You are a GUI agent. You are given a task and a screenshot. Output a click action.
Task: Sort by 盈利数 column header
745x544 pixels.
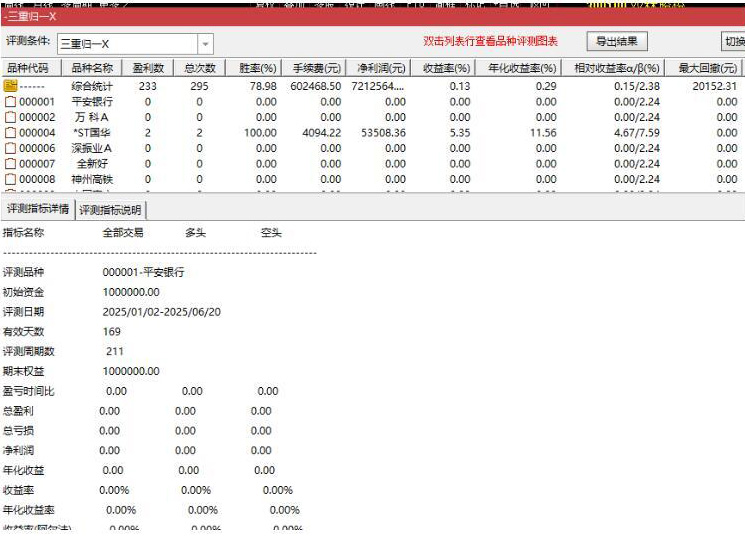tap(148, 68)
